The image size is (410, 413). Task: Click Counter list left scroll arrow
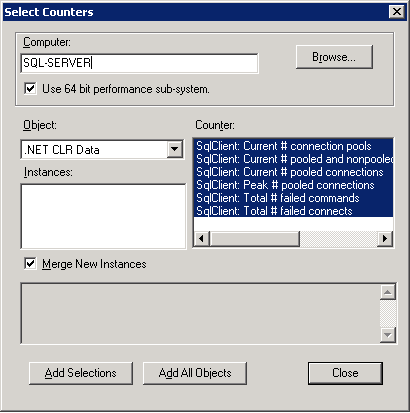(x=202, y=239)
